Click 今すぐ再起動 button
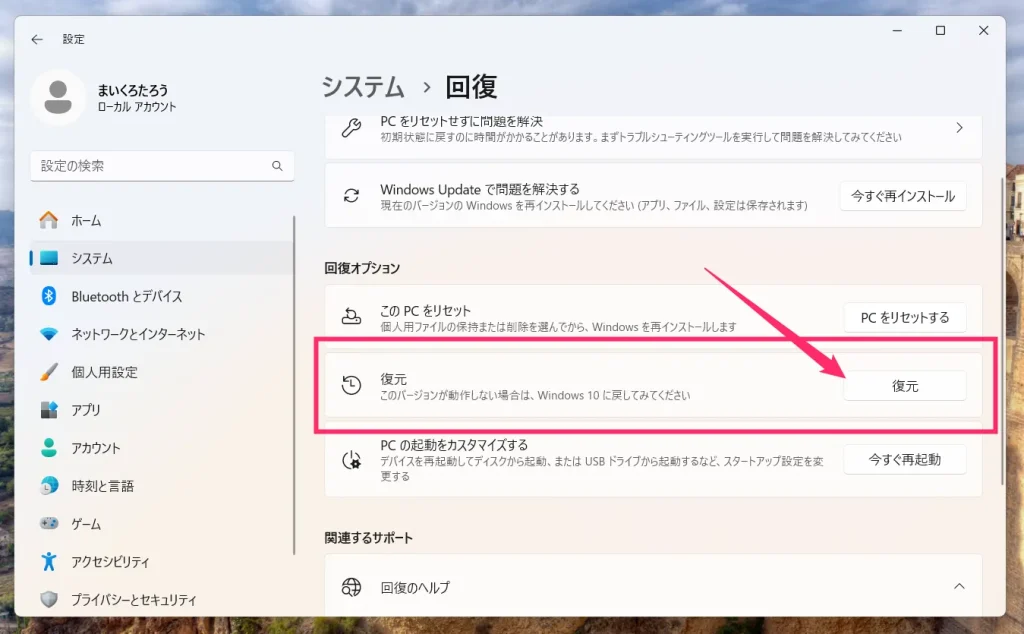Screen dimensions: 1024x634 904,460
